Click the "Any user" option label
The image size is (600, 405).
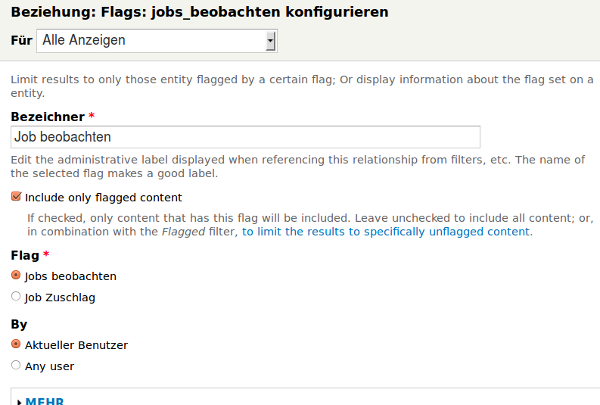pyautogui.click(x=49, y=366)
